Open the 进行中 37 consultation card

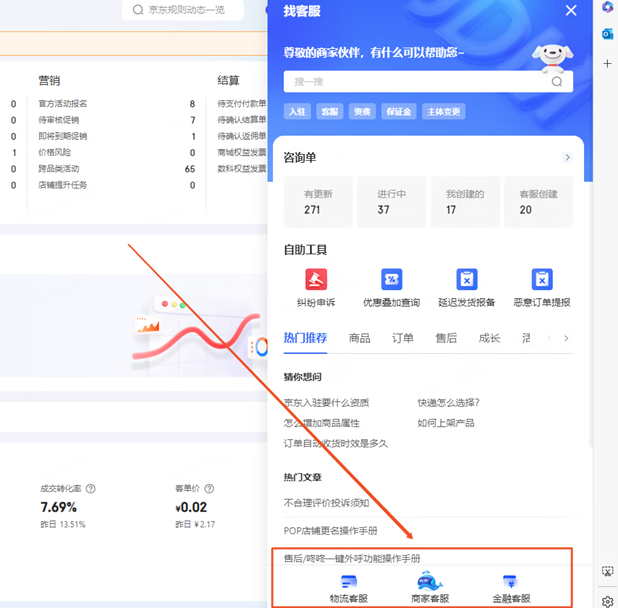coord(391,202)
